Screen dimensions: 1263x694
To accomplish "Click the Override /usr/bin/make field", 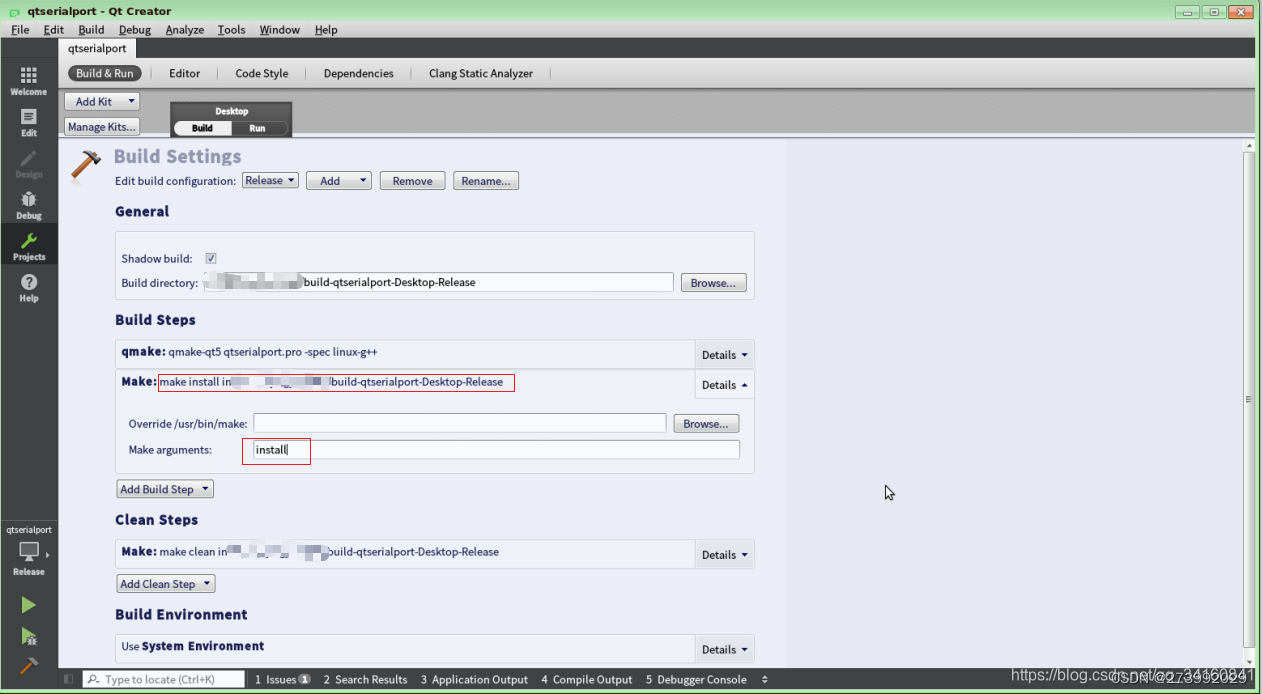I will coord(459,423).
